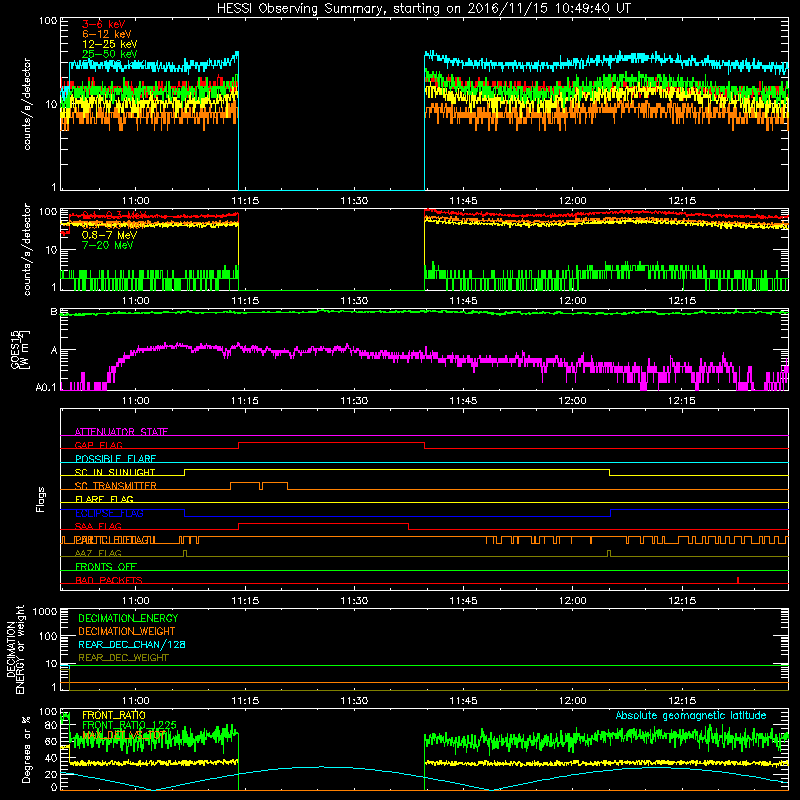Click the yellow 12-25 keV legend label
This screenshot has width=800, height=800.
pos(109,44)
